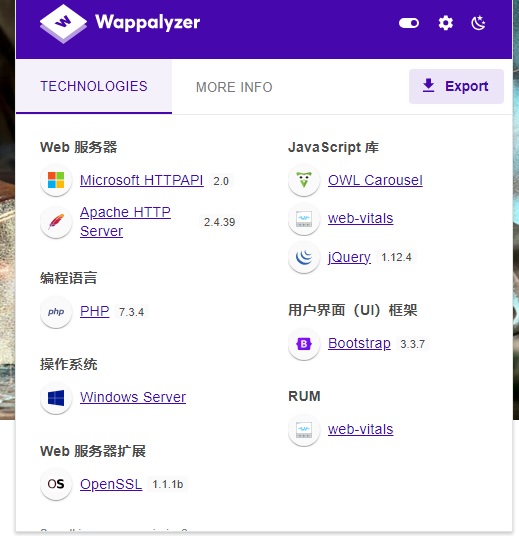Switch to dark mode moon icon
519x536 pixels.
click(478, 23)
